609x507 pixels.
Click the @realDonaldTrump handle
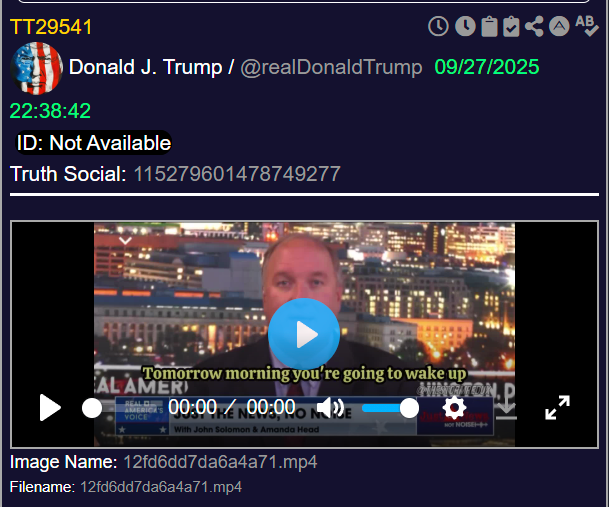(x=331, y=67)
